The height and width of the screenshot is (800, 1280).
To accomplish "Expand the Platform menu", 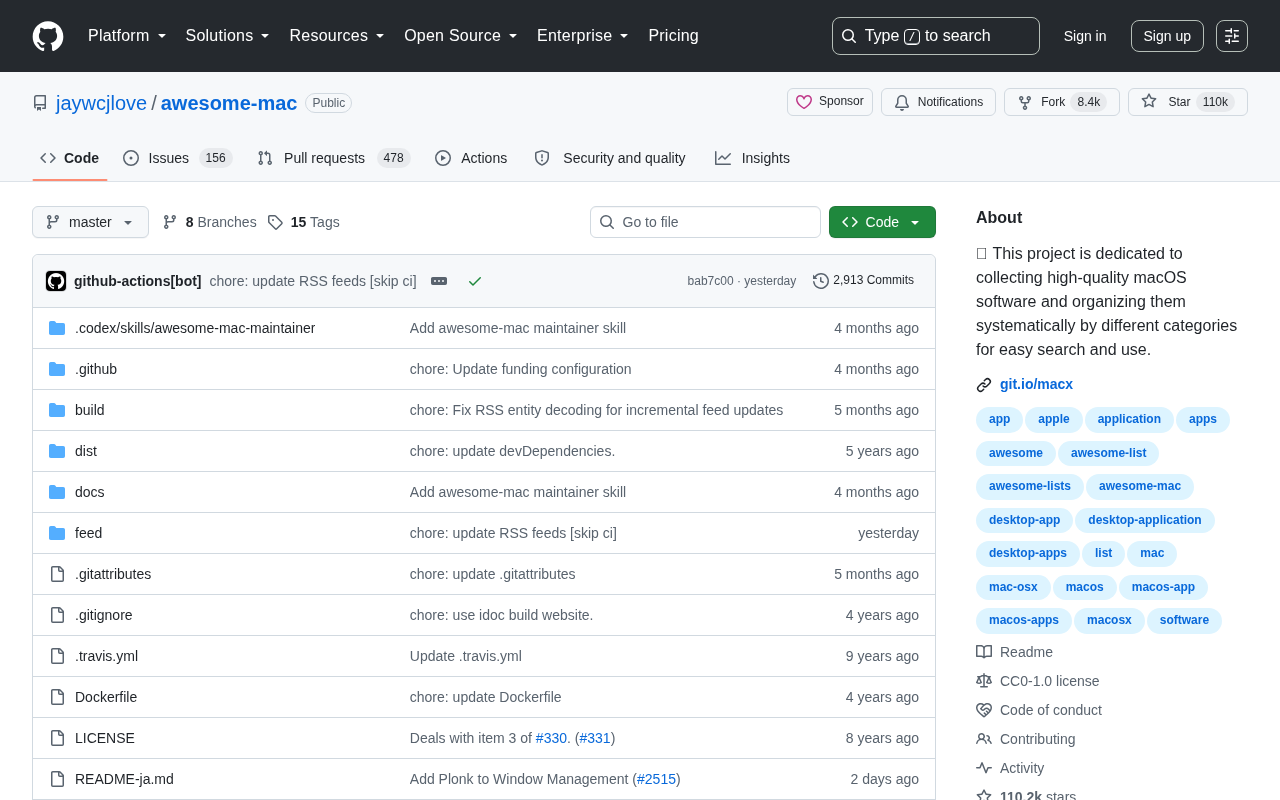I will [x=127, y=36].
